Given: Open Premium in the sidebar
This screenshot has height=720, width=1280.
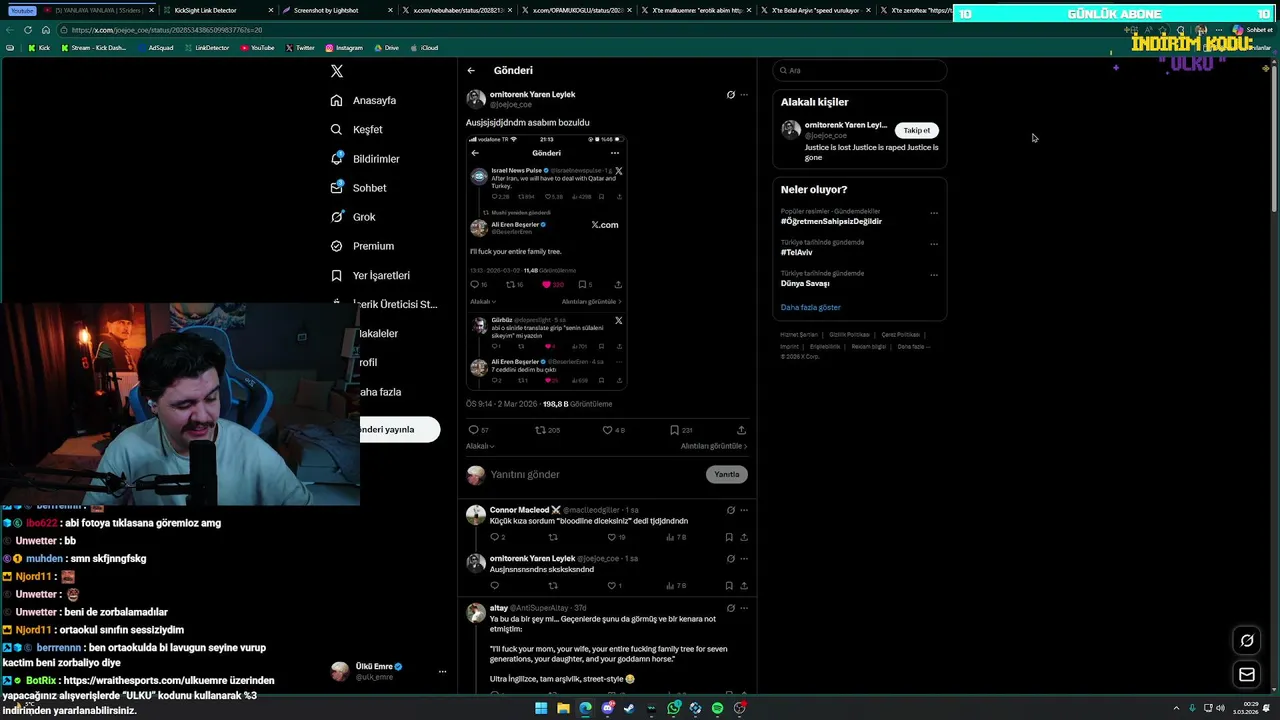Looking at the screenshot, I should coord(362,246).
